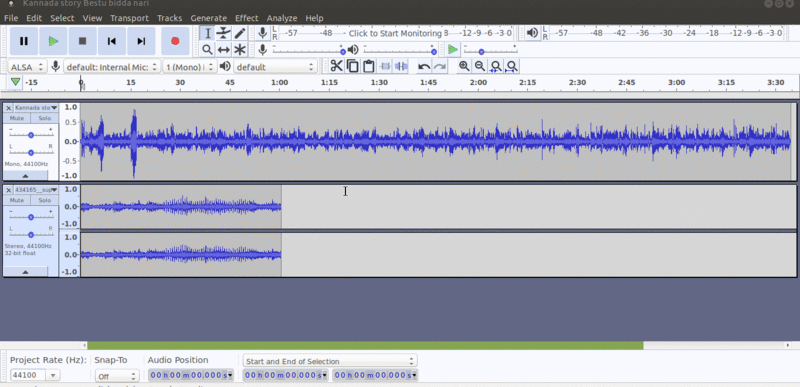This screenshot has height=387, width=800.
Task: Solo the Kannada story track
Action: pos(44,118)
